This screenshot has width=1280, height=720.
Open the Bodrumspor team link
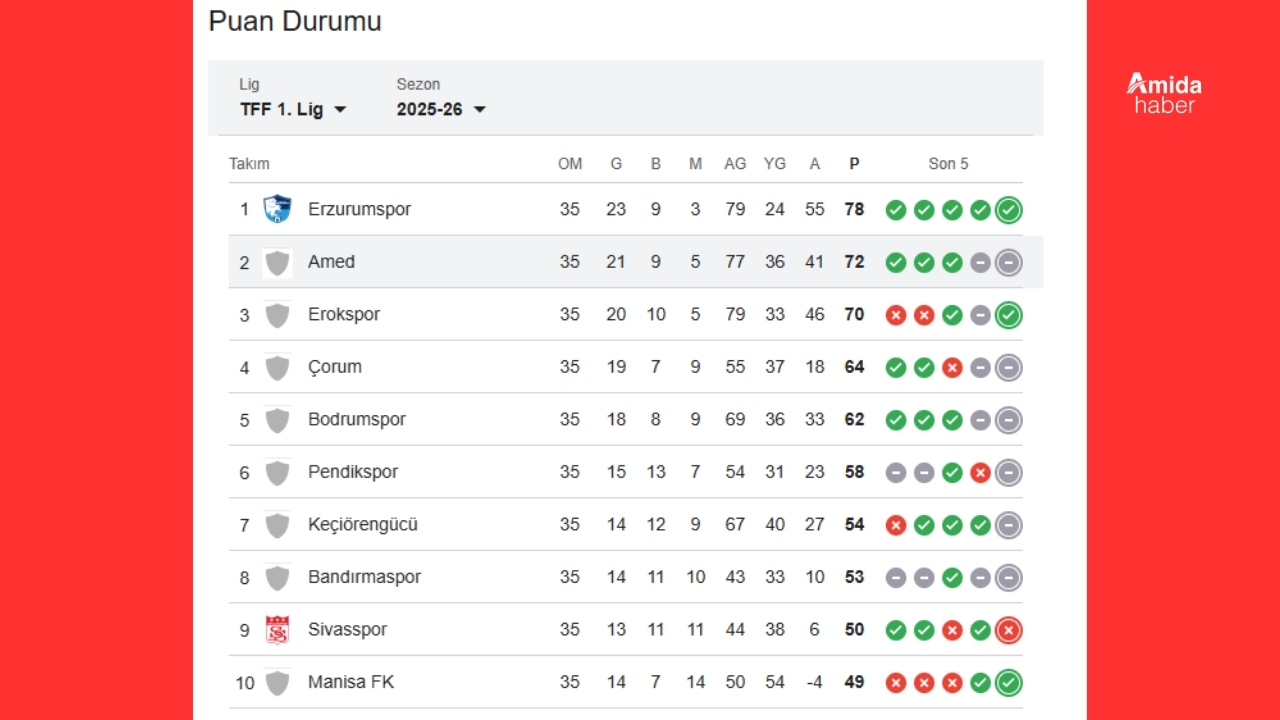(x=357, y=419)
